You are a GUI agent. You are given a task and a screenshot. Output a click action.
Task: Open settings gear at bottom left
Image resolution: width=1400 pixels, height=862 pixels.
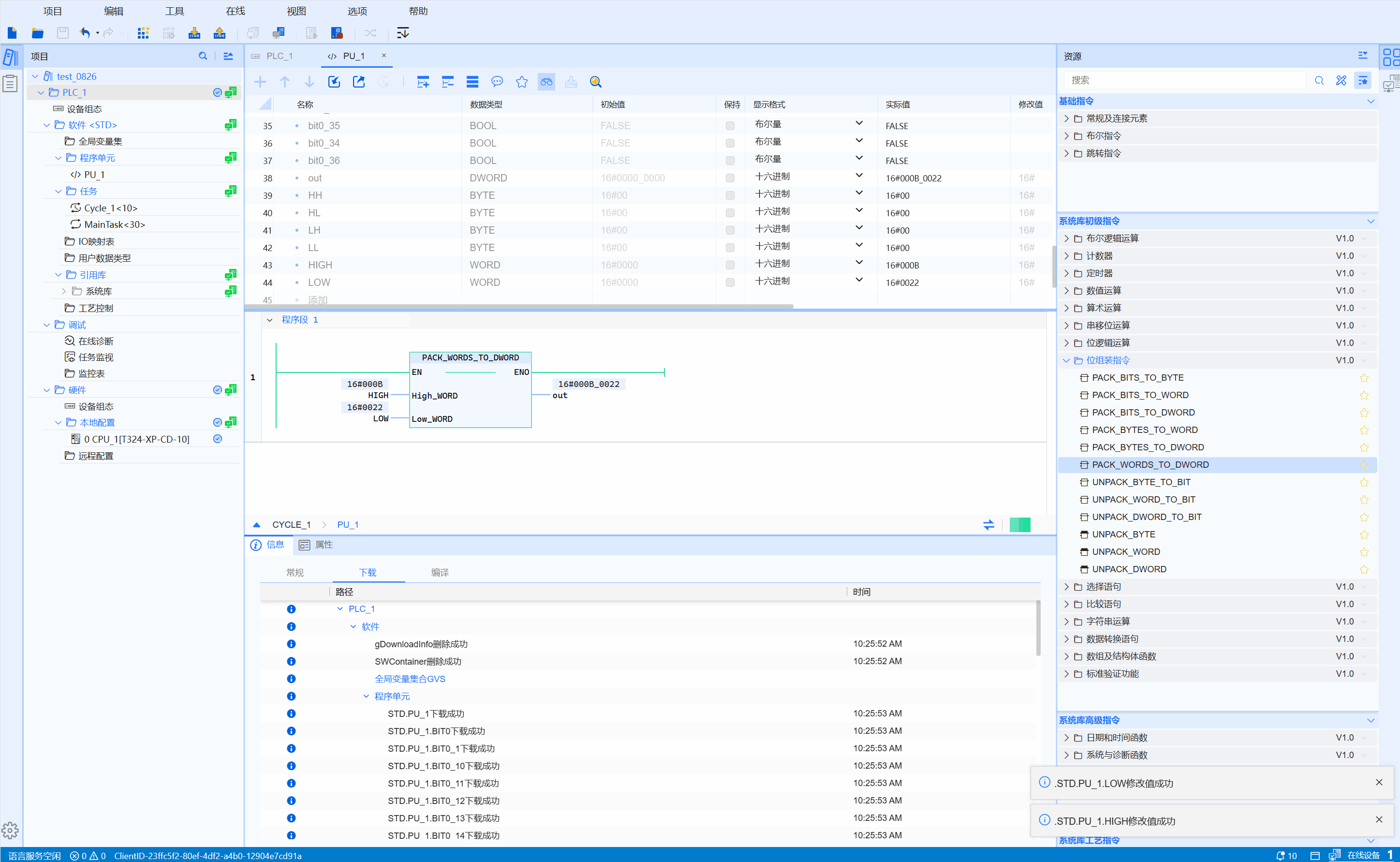click(x=10, y=830)
